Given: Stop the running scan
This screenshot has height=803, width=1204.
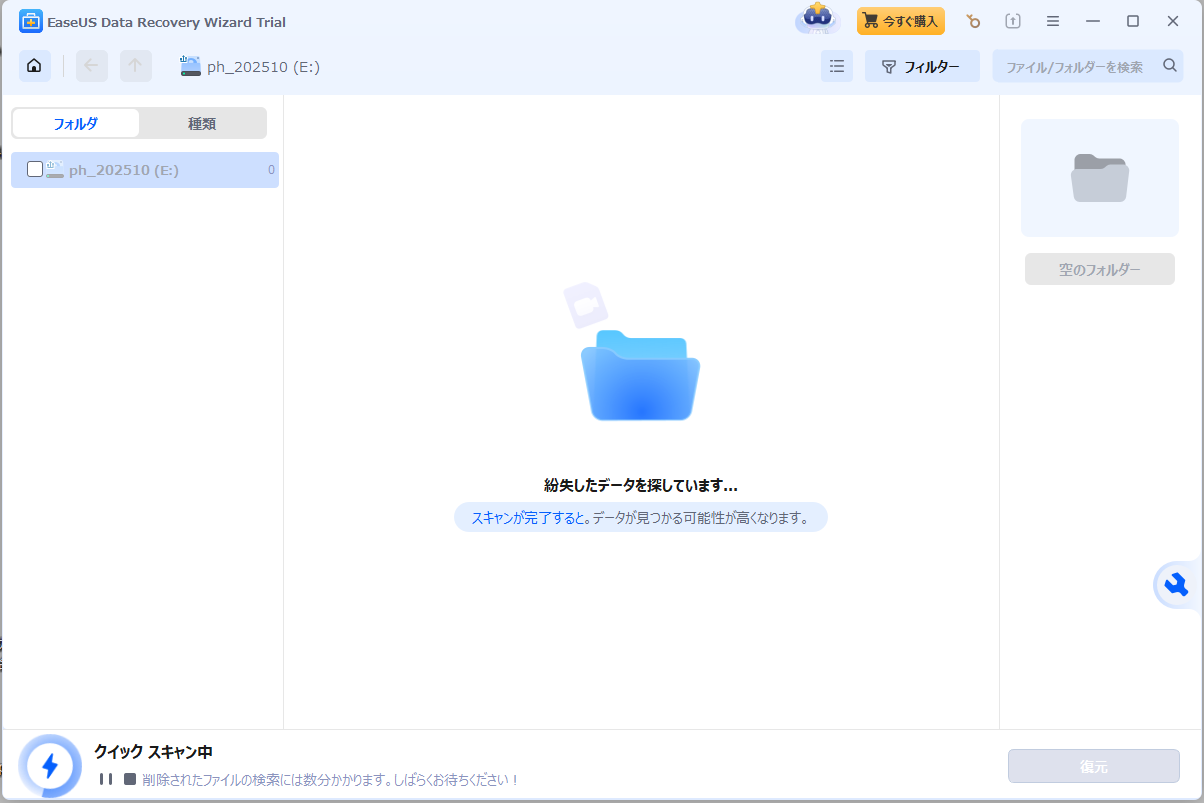Looking at the screenshot, I should tap(130, 777).
